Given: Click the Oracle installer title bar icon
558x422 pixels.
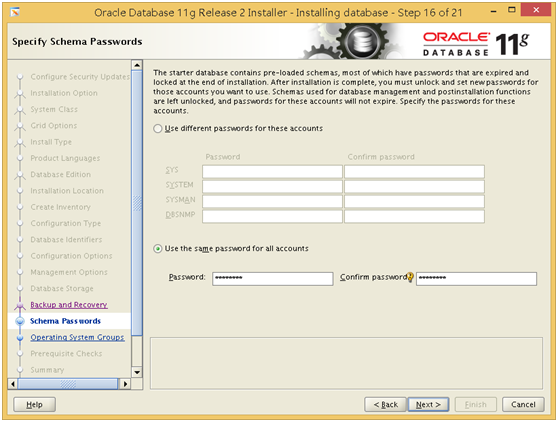Looking at the screenshot, I should [x=15, y=12].
